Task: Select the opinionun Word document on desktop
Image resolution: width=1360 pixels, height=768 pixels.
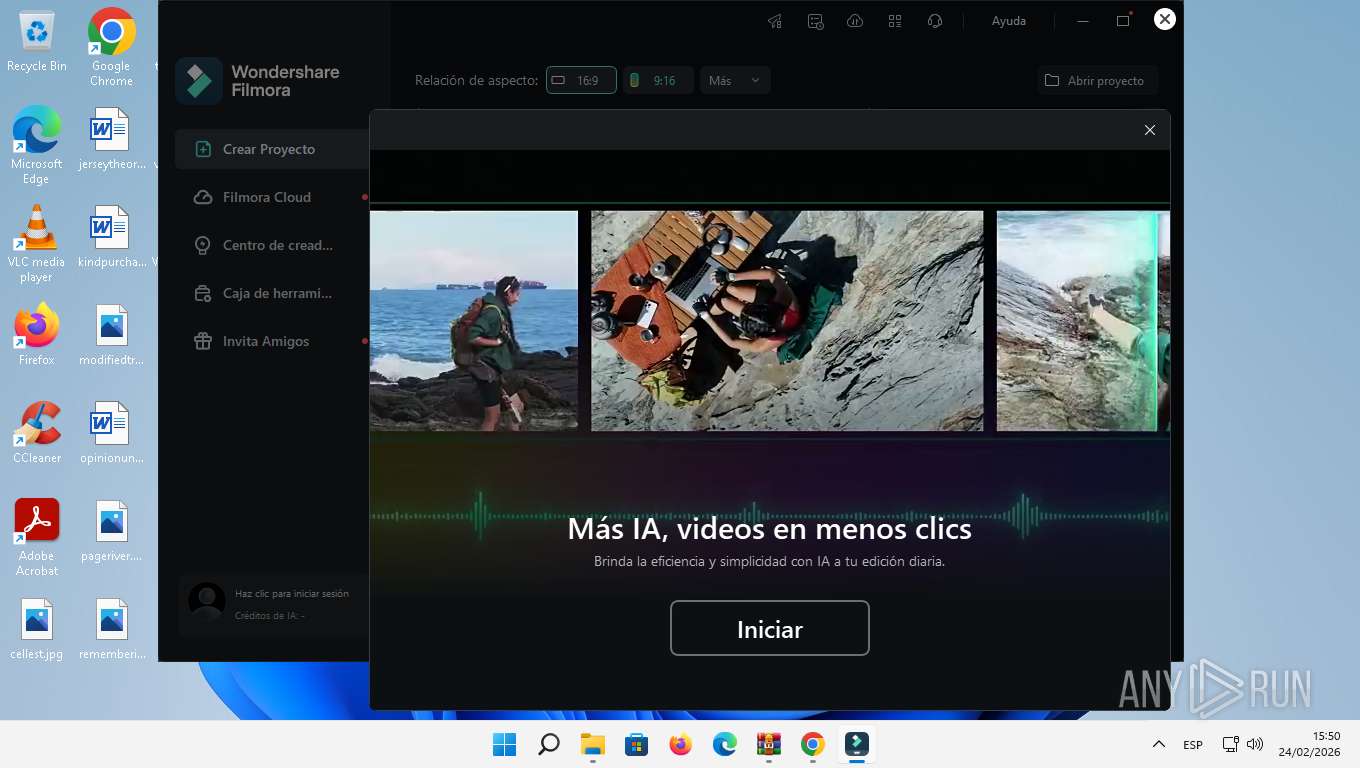Action: (x=111, y=432)
